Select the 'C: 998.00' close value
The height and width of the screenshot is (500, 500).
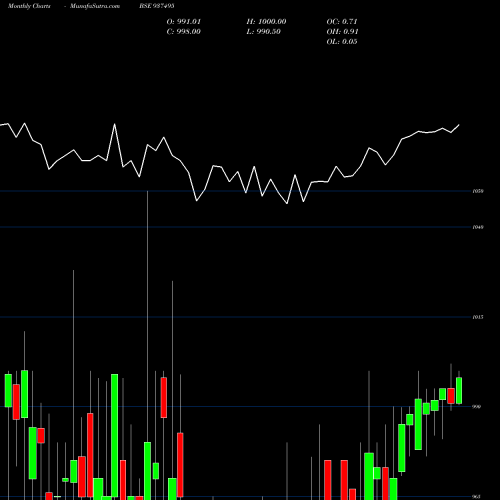pyautogui.click(x=184, y=32)
